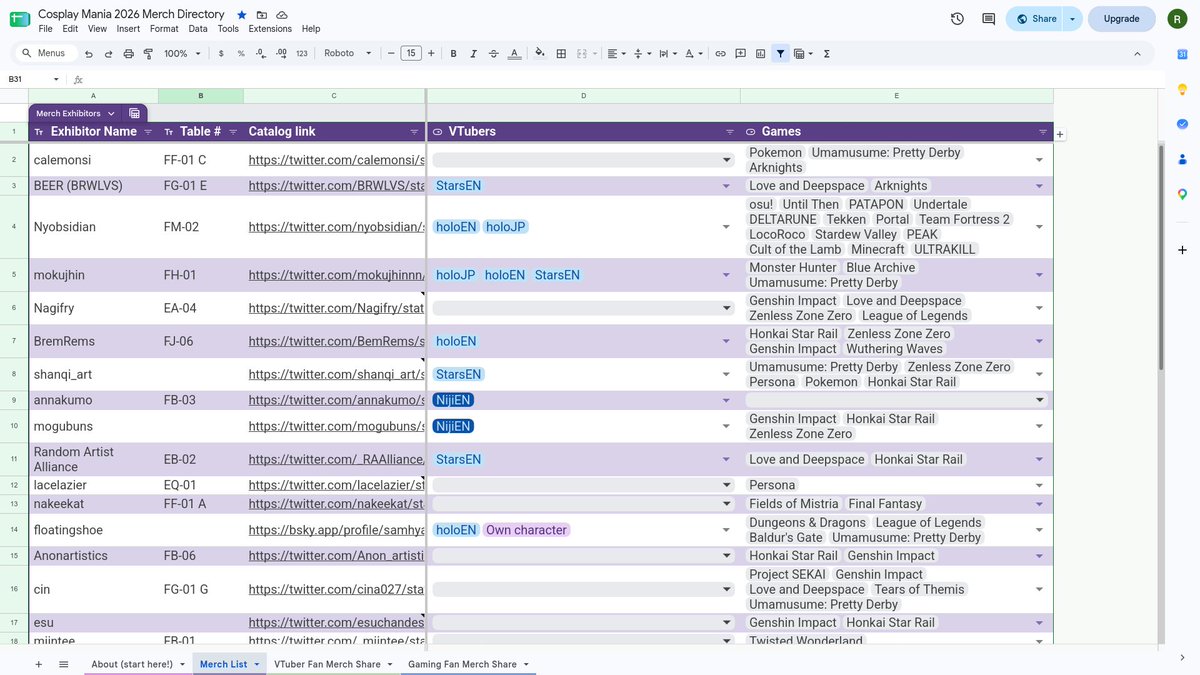Open Maps in side panel
Viewport: 1200px width, 675px height.
1182,194
